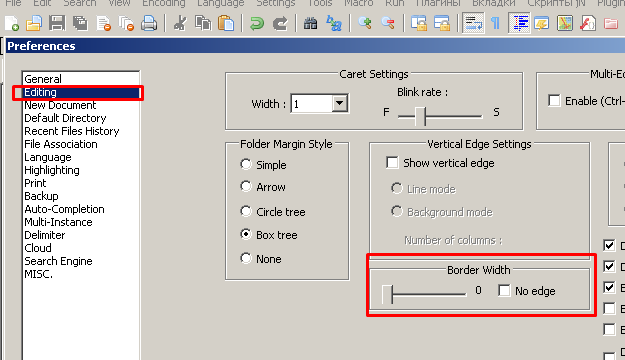Toggle the Word wrap toolbar icon
The height and width of the screenshot is (360, 625).
[473, 23]
